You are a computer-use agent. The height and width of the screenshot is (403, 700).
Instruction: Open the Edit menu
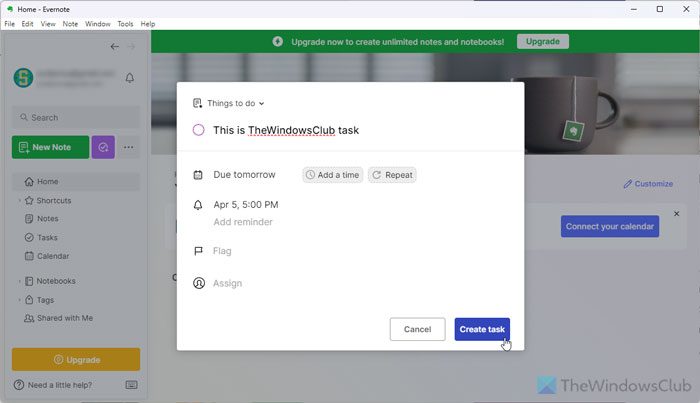click(27, 24)
